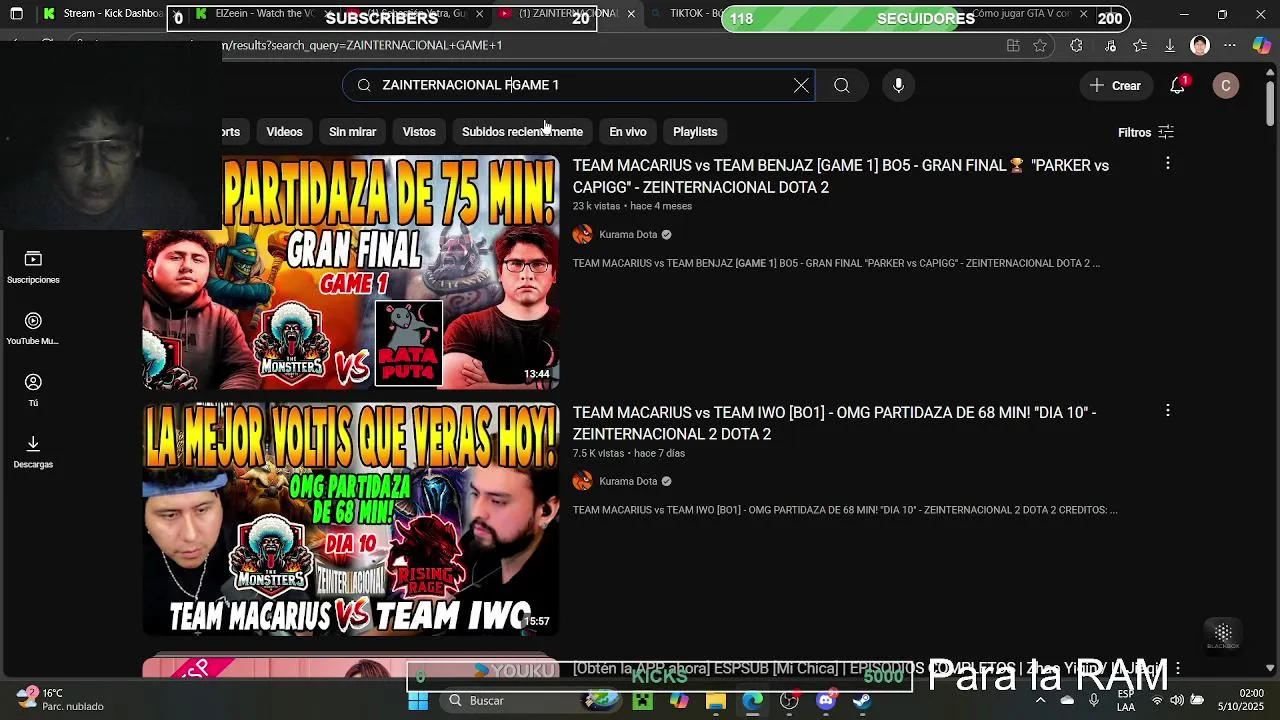Viewport: 1280px width, 720px height.
Task: Open Descargas in the sidebar
Action: point(33,451)
